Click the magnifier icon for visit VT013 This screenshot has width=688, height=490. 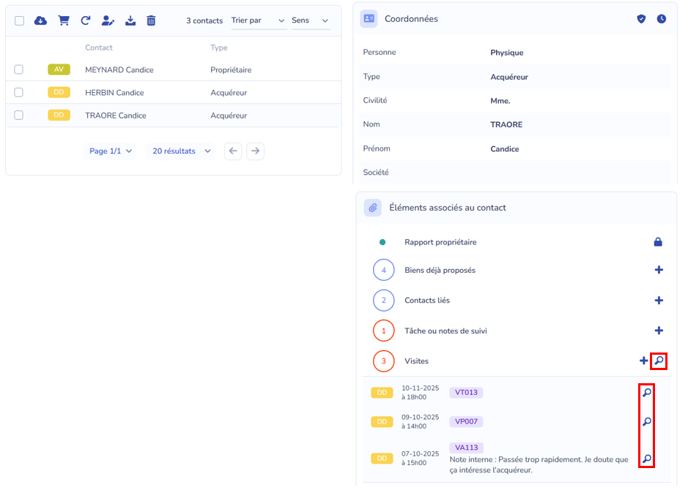(x=647, y=393)
